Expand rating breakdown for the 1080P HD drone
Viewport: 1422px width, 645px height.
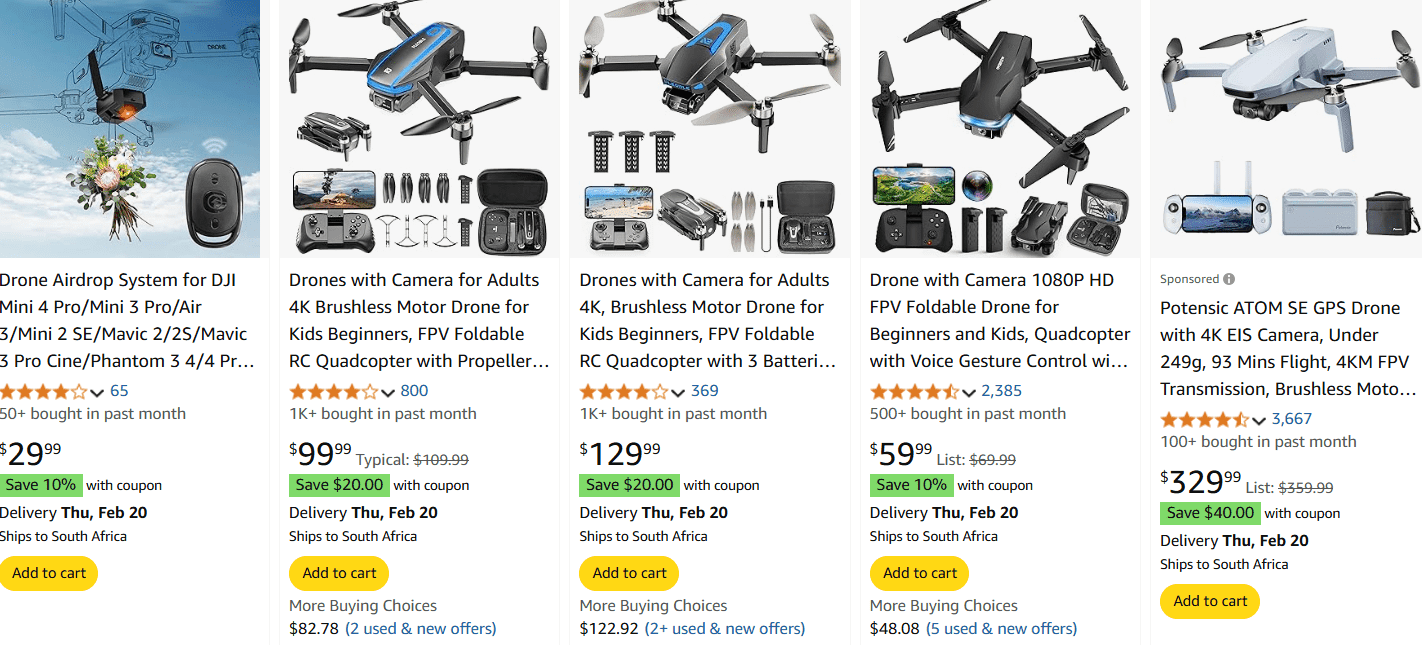pyautogui.click(x=969, y=391)
